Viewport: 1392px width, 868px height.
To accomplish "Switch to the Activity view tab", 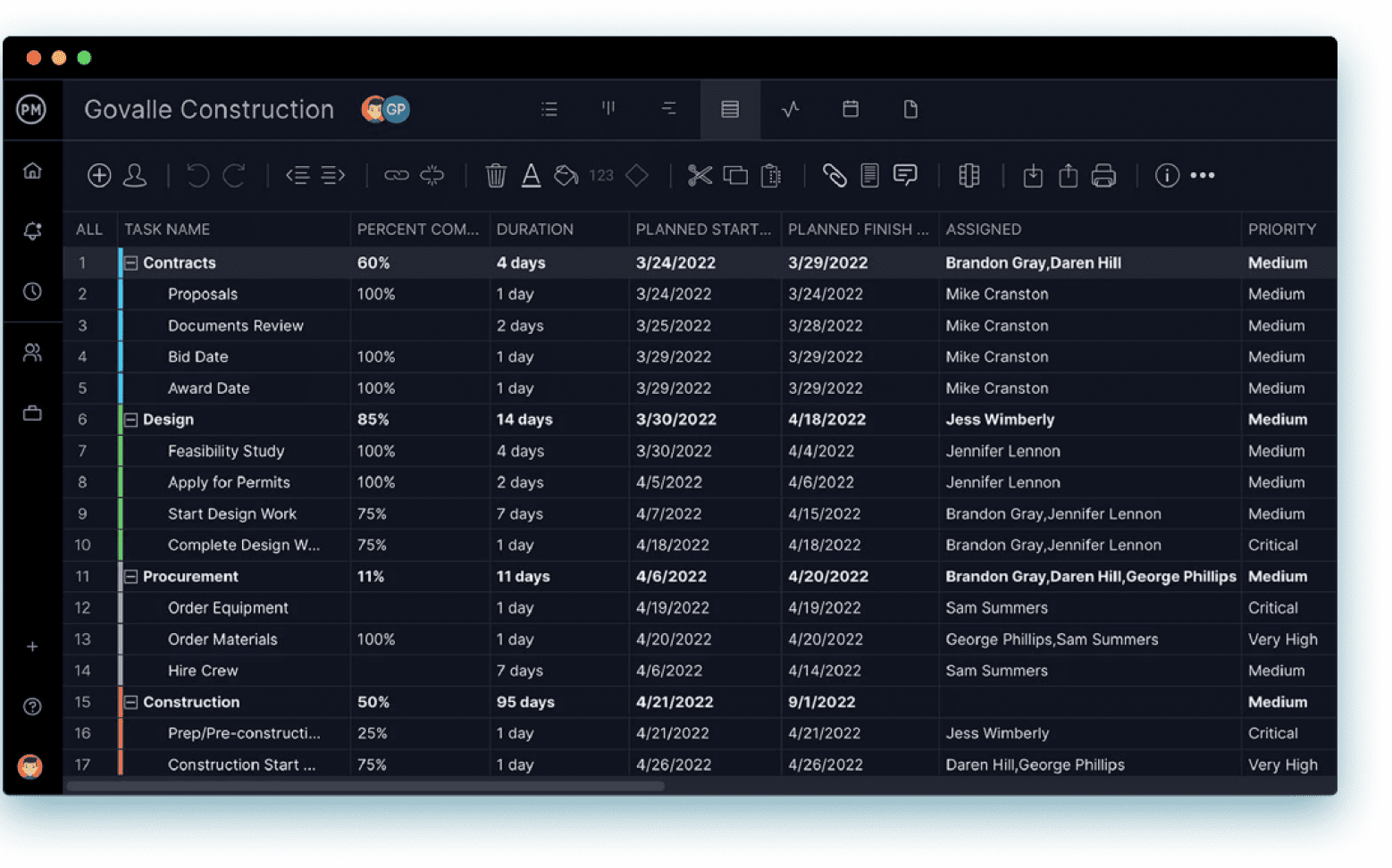I will coord(791,109).
